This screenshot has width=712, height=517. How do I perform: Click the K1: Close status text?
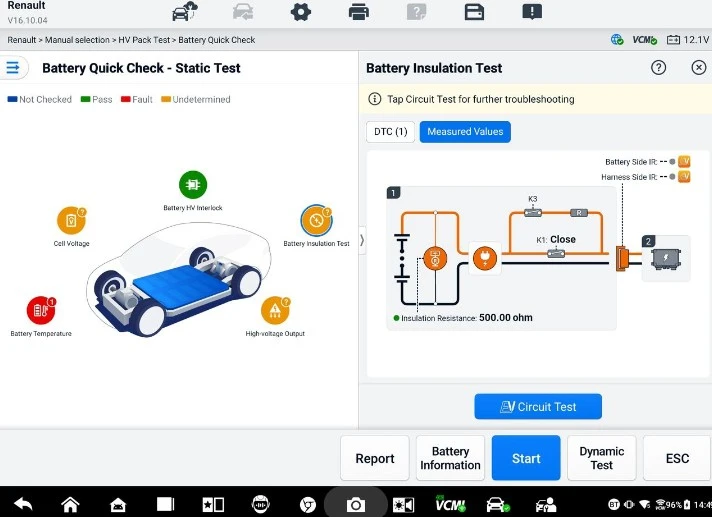coord(556,239)
